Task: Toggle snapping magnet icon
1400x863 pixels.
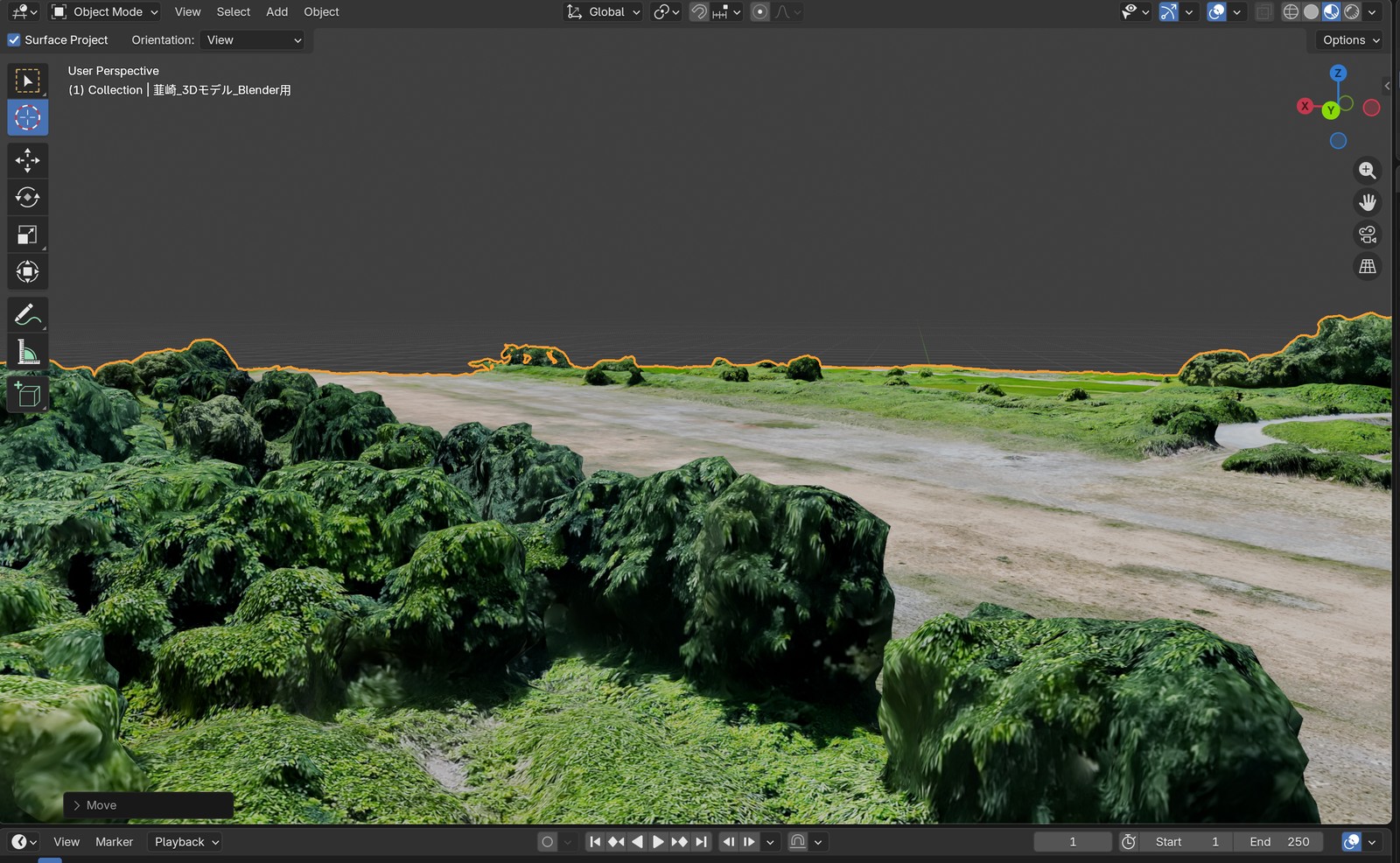Action: (698, 12)
